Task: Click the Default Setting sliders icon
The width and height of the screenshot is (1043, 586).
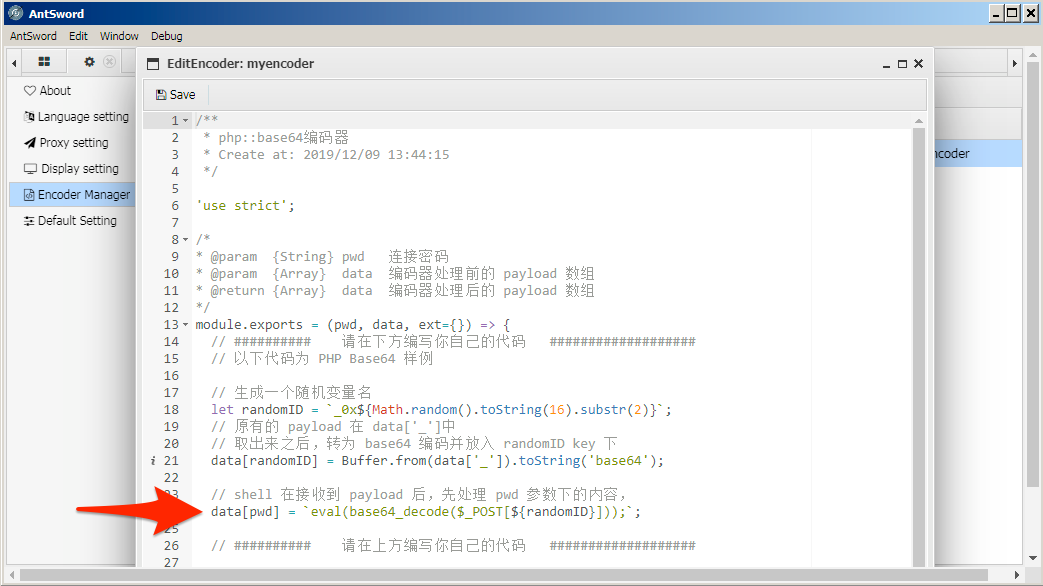Action: [x=29, y=221]
